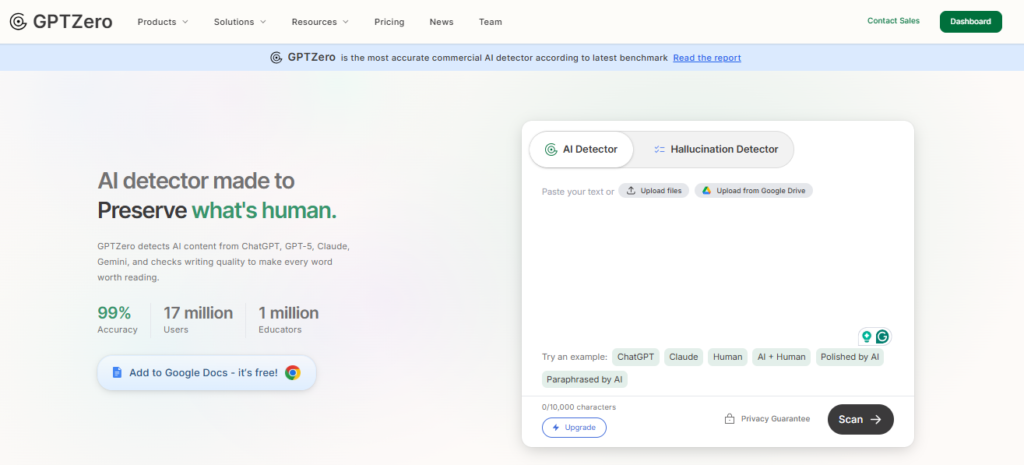The width and height of the screenshot is (1024, 465).
Task: Click the 17 million Users statistic
Action: pyautogui.click(x=198, y=320)
